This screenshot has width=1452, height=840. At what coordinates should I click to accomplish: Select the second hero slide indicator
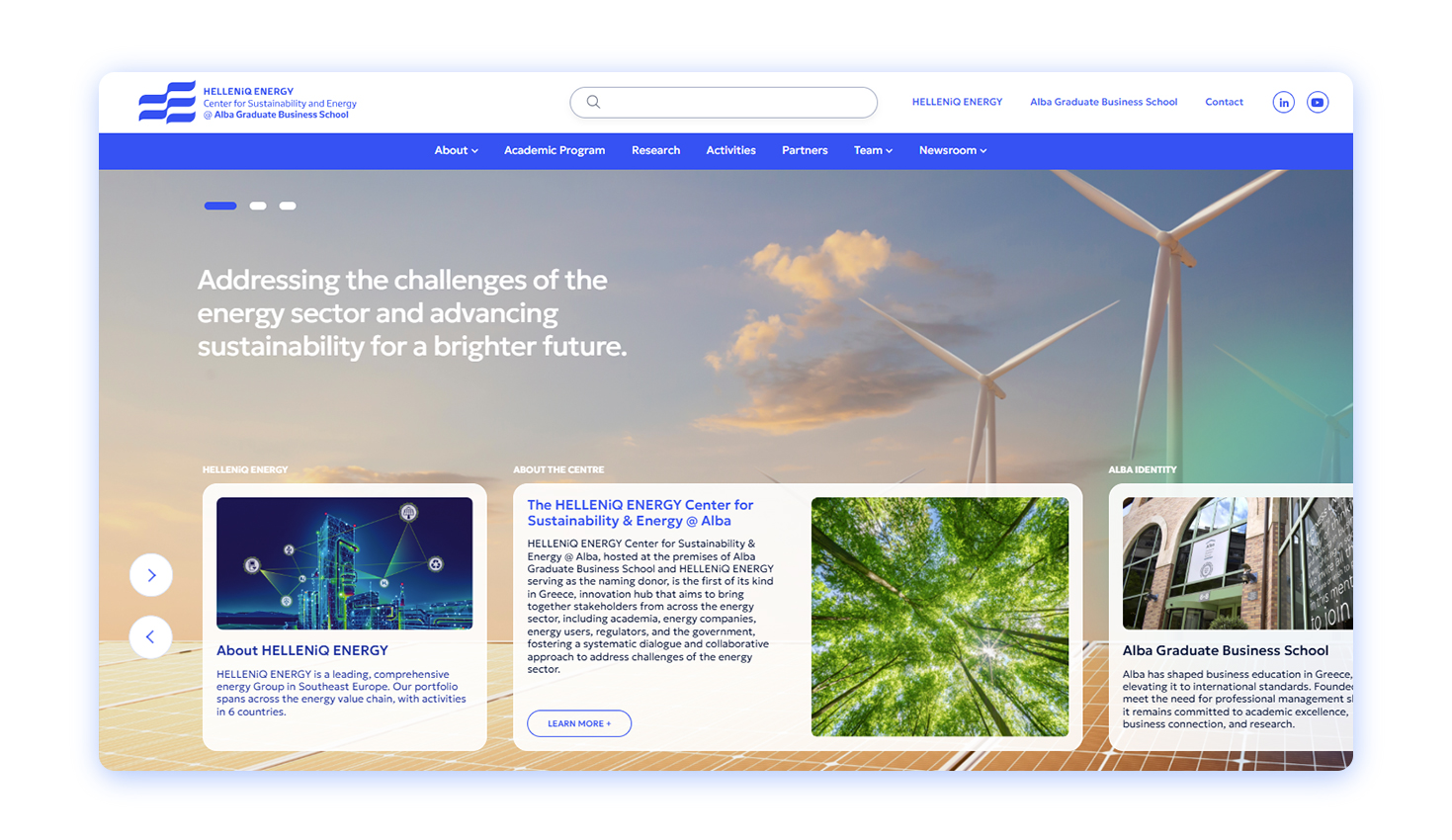(258, 206)
